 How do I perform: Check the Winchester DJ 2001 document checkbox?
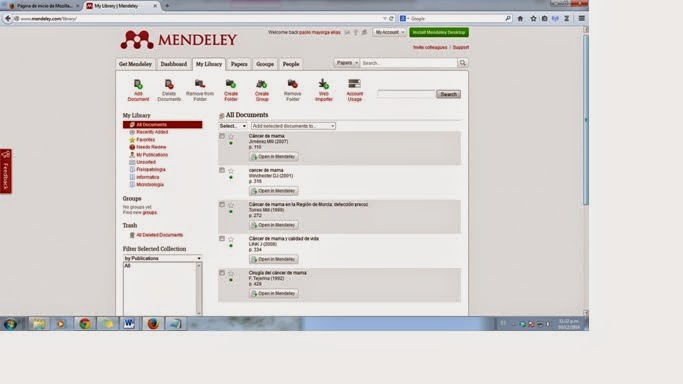point(222,170)
